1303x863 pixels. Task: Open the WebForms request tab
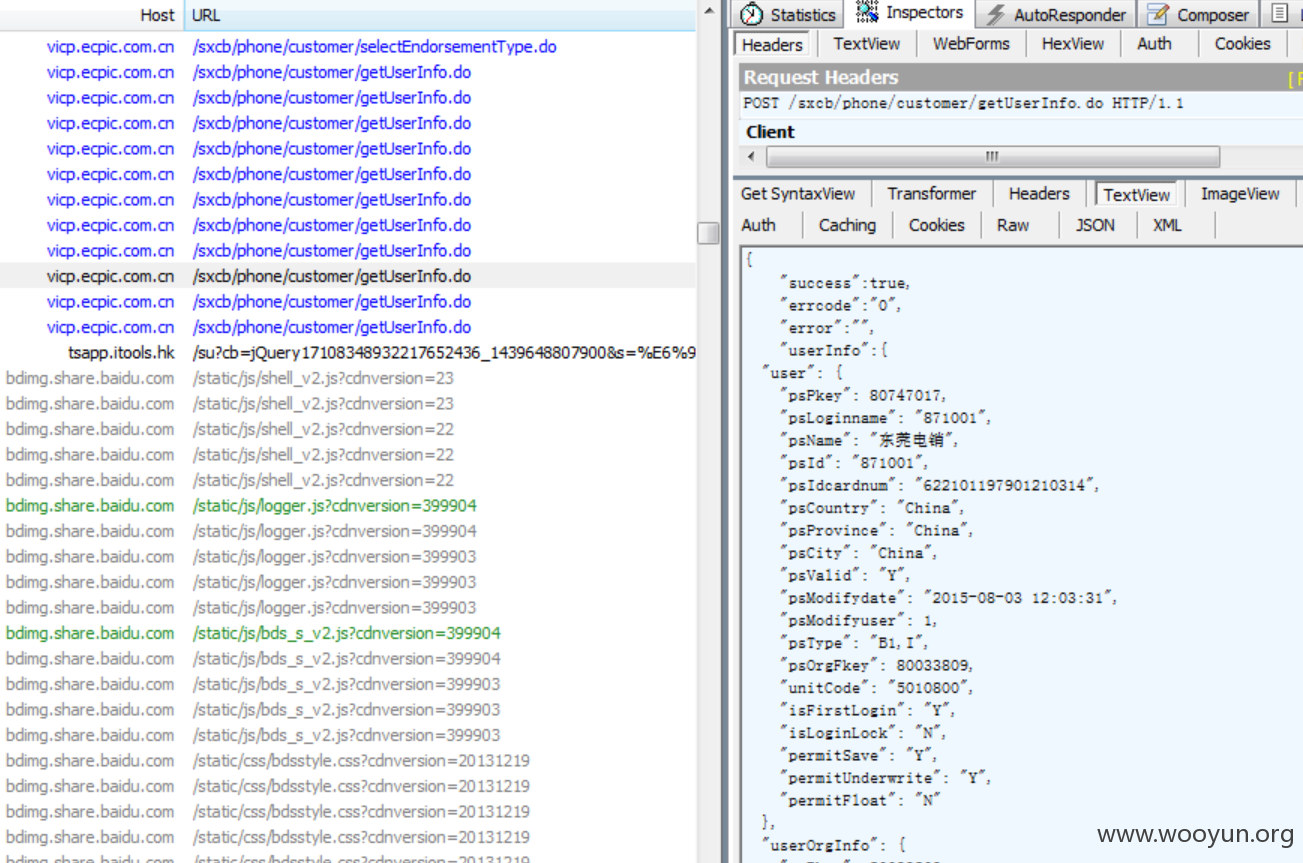971,44
